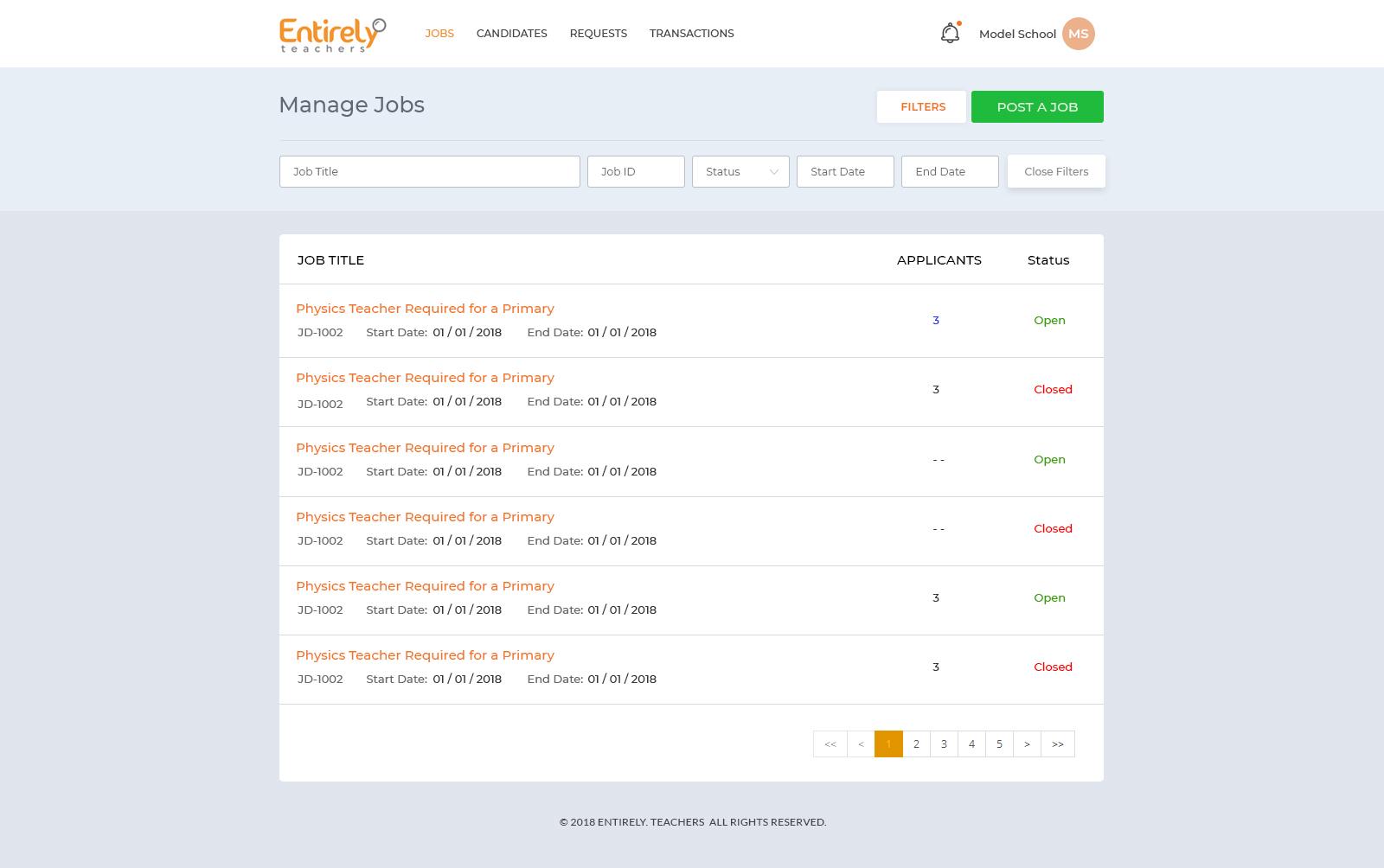The width and height of the screenshot is (1384, 868).
Task: Open the Candidates menu
Action: (x=511, y=33)
